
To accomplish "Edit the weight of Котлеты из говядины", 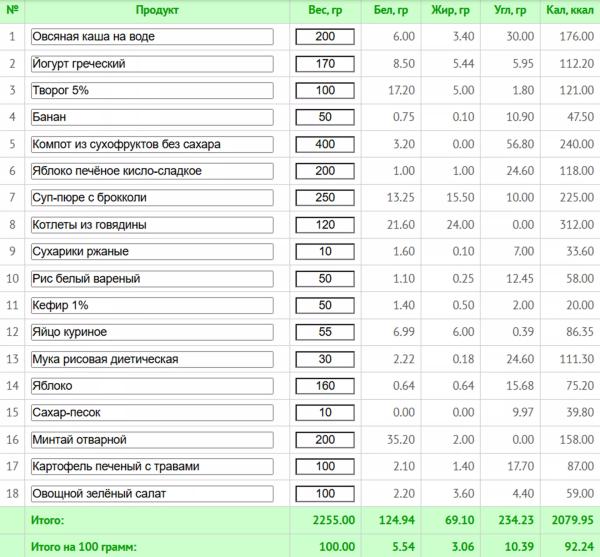I will [325, 225].
